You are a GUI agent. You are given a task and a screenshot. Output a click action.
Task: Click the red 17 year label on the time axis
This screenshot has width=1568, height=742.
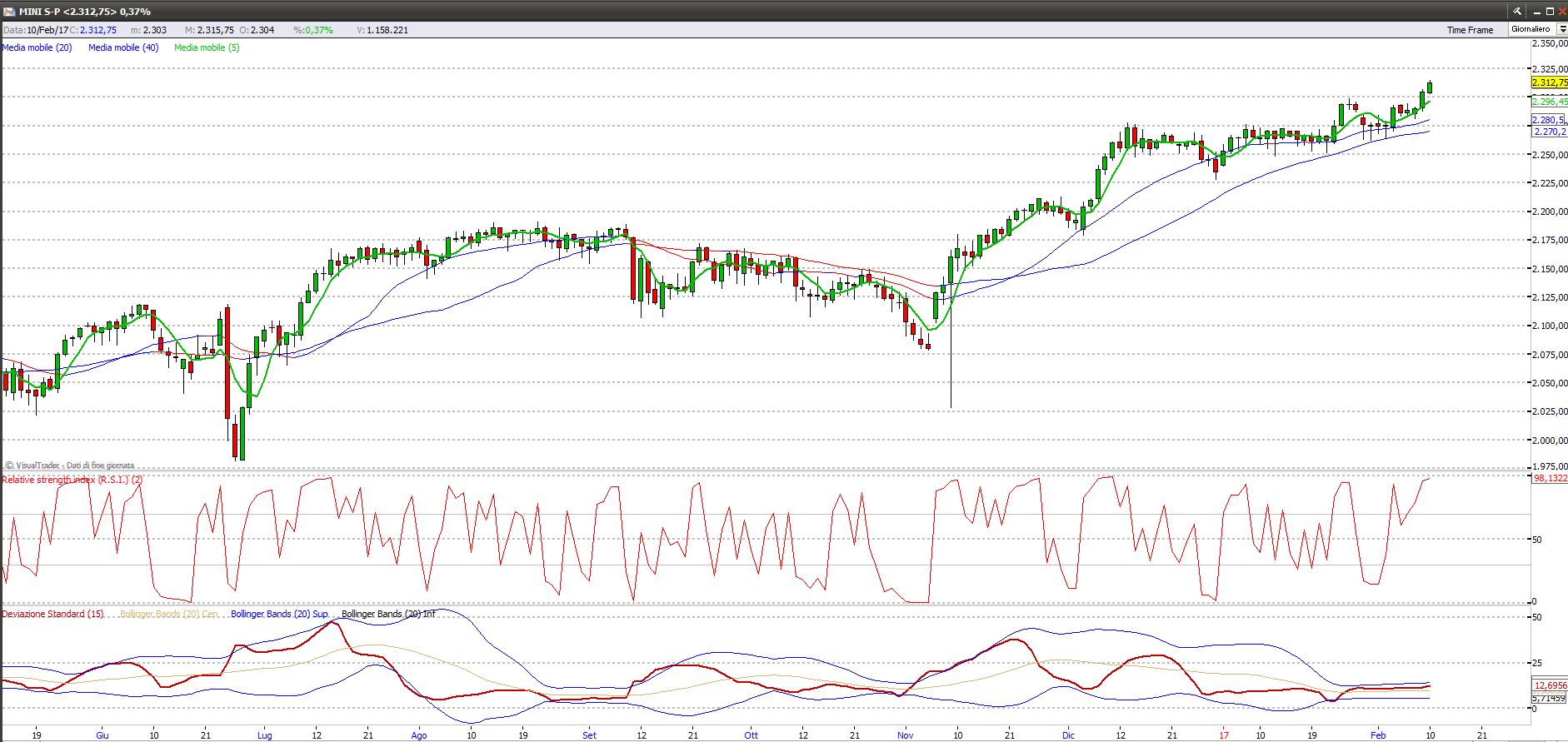point(1224,735)
